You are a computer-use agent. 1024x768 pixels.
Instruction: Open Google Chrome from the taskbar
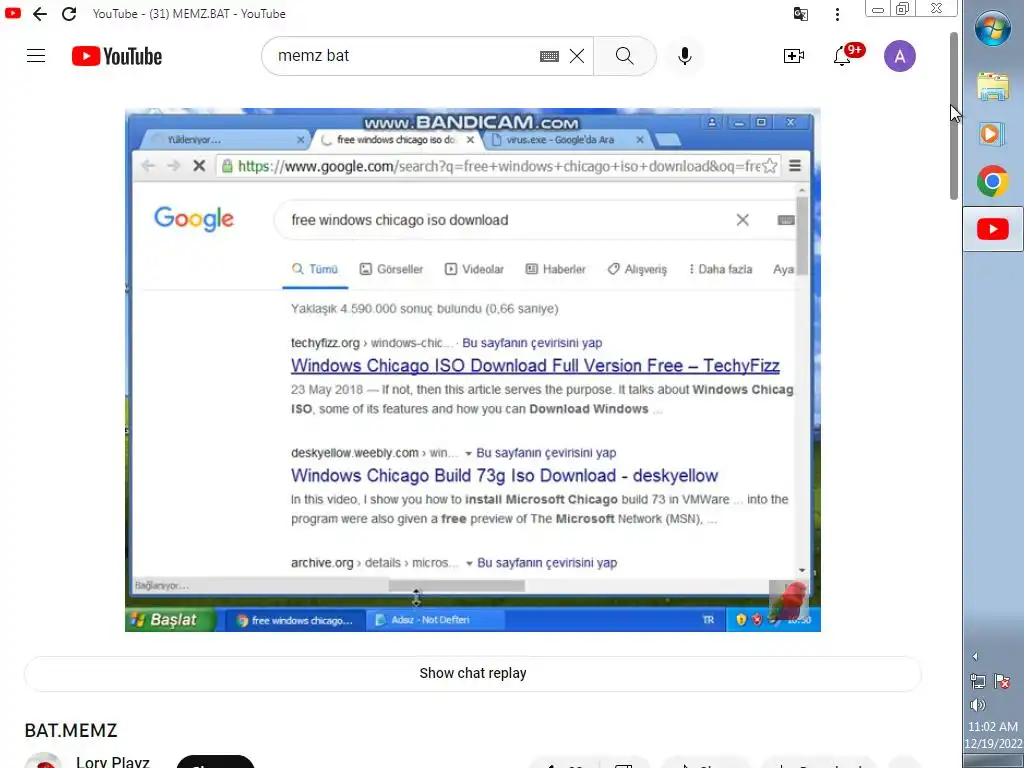tap(993, 181)
